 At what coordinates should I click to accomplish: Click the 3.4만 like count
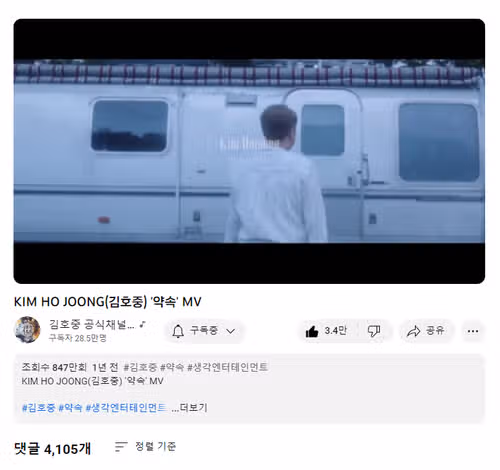[x=336, y=331]
